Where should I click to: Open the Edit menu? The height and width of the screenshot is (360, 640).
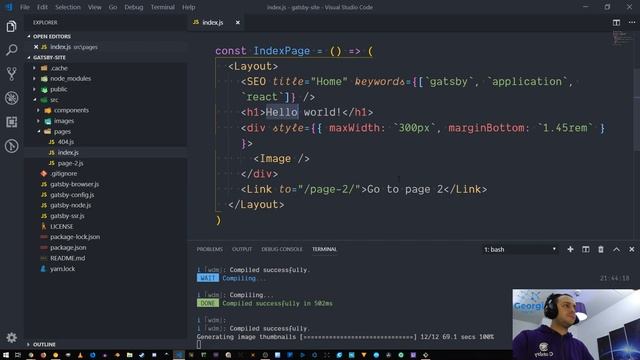click(x=42, y=7)
